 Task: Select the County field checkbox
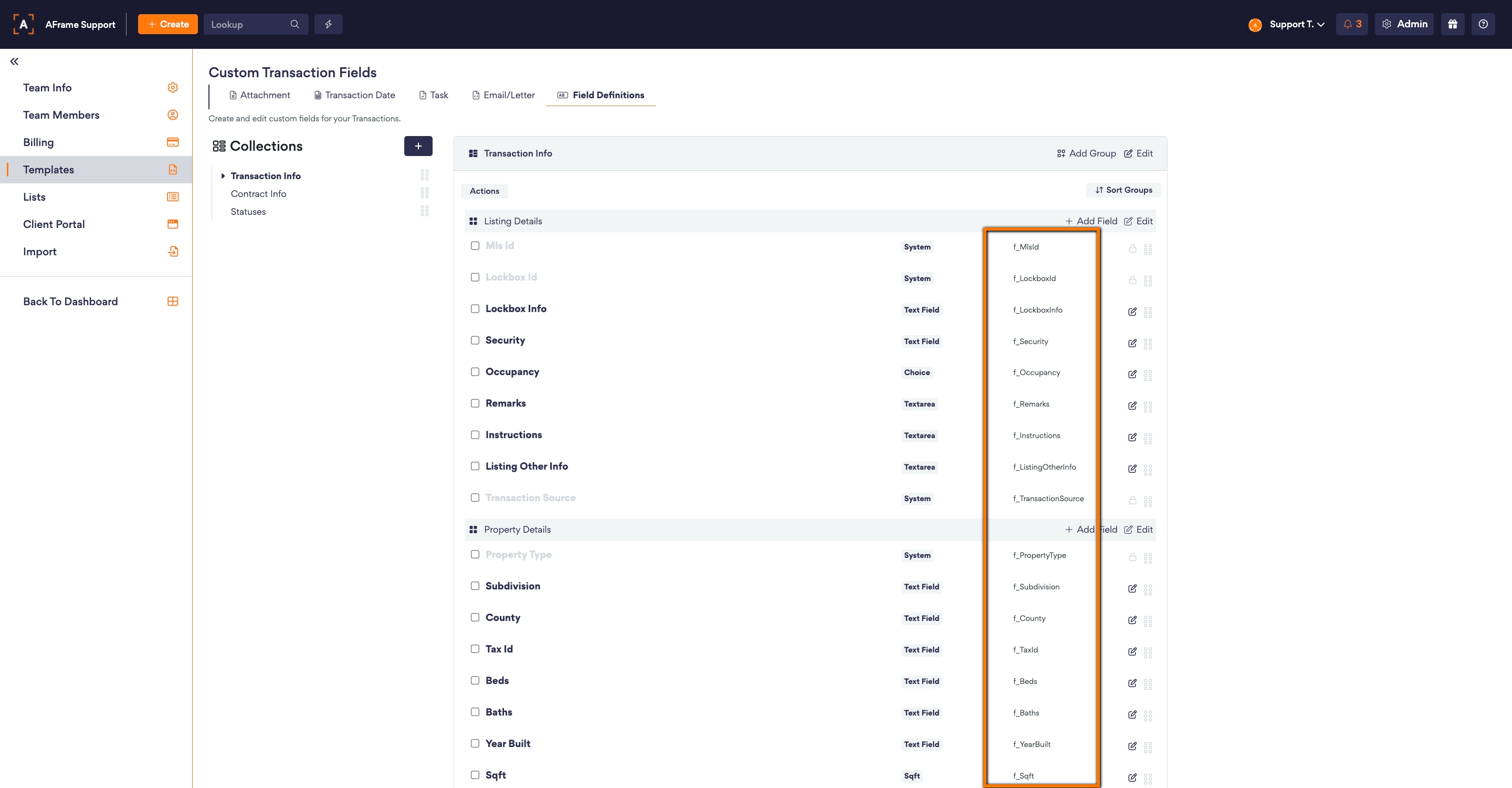(475, 618)
